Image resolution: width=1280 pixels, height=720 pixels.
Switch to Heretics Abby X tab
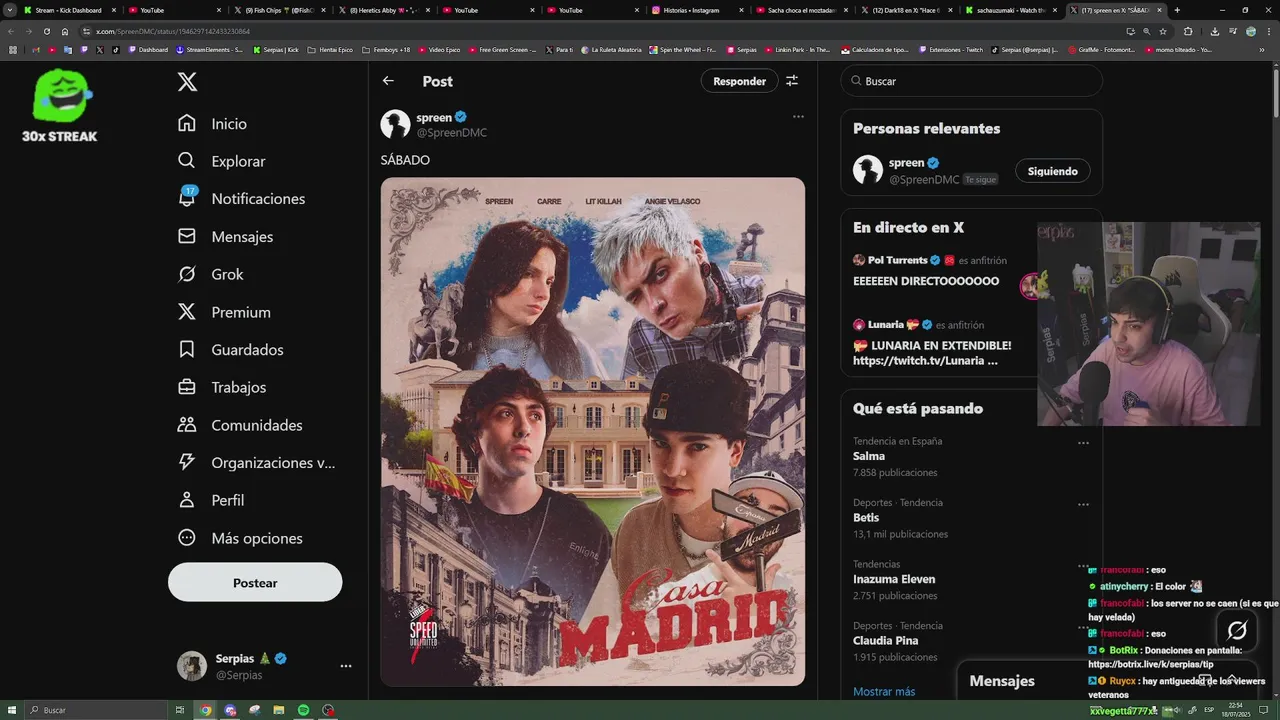click(383, 10)
